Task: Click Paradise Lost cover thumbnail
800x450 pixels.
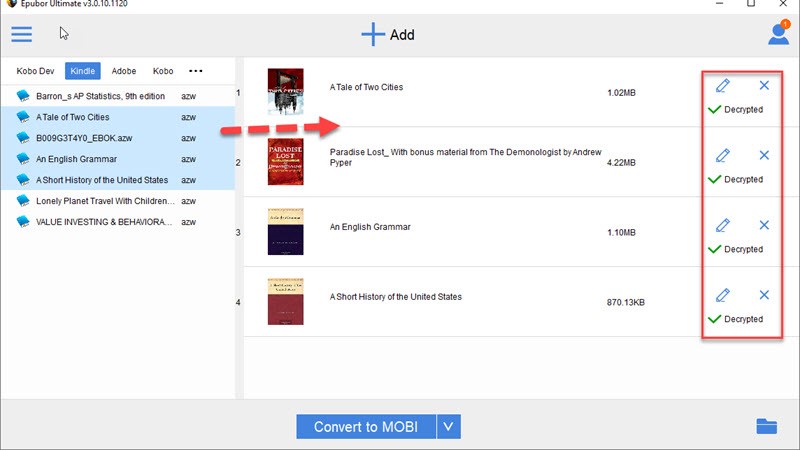Action: tap(286, 162)
